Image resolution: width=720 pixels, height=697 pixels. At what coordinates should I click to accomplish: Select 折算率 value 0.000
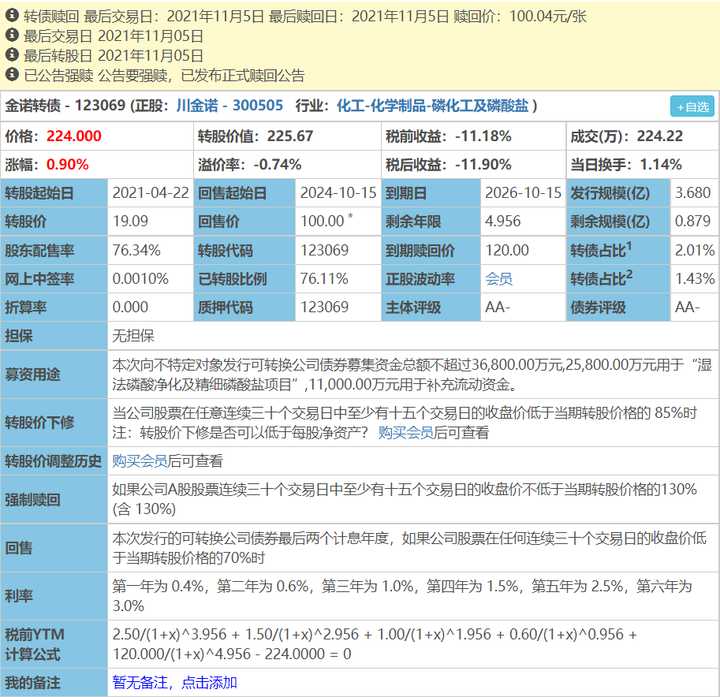tap(130, 307)
